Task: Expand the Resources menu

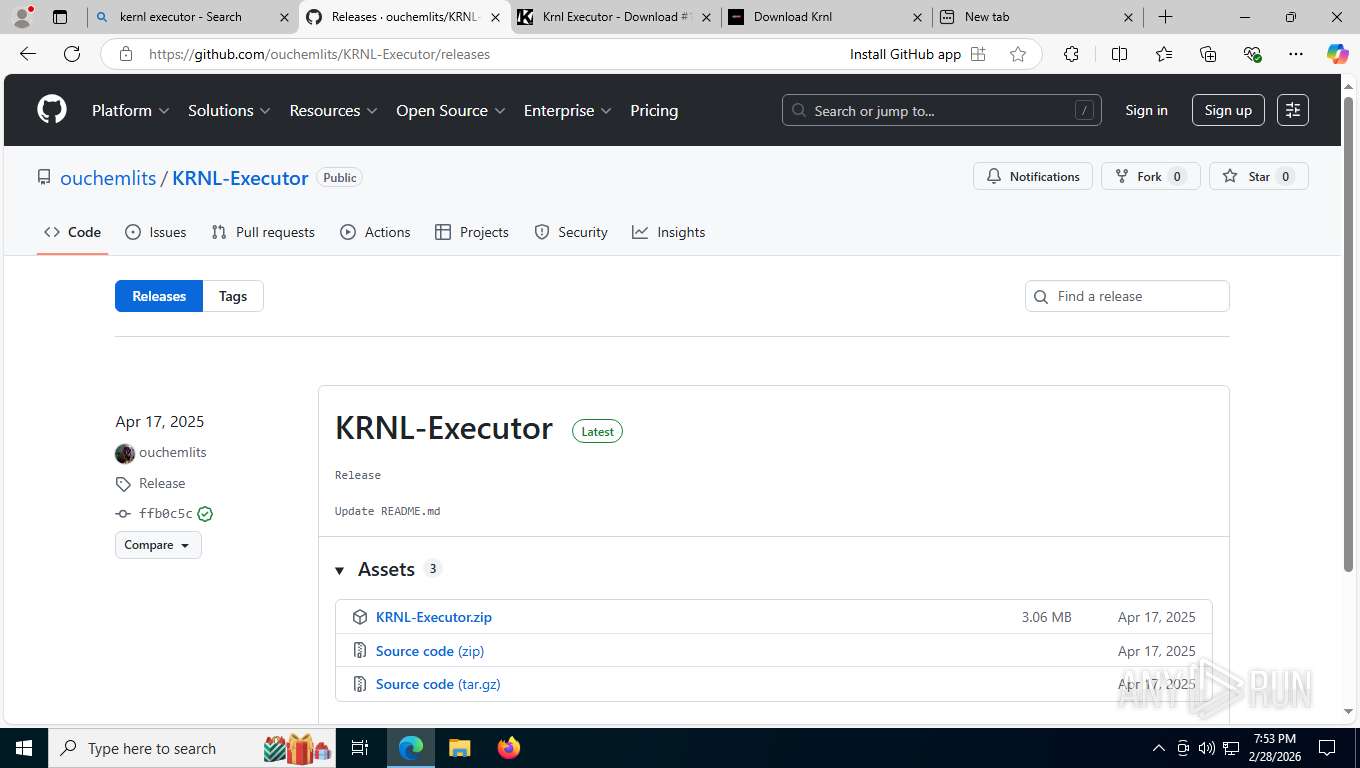Action: pyautogui.click(x=333, y=111)
